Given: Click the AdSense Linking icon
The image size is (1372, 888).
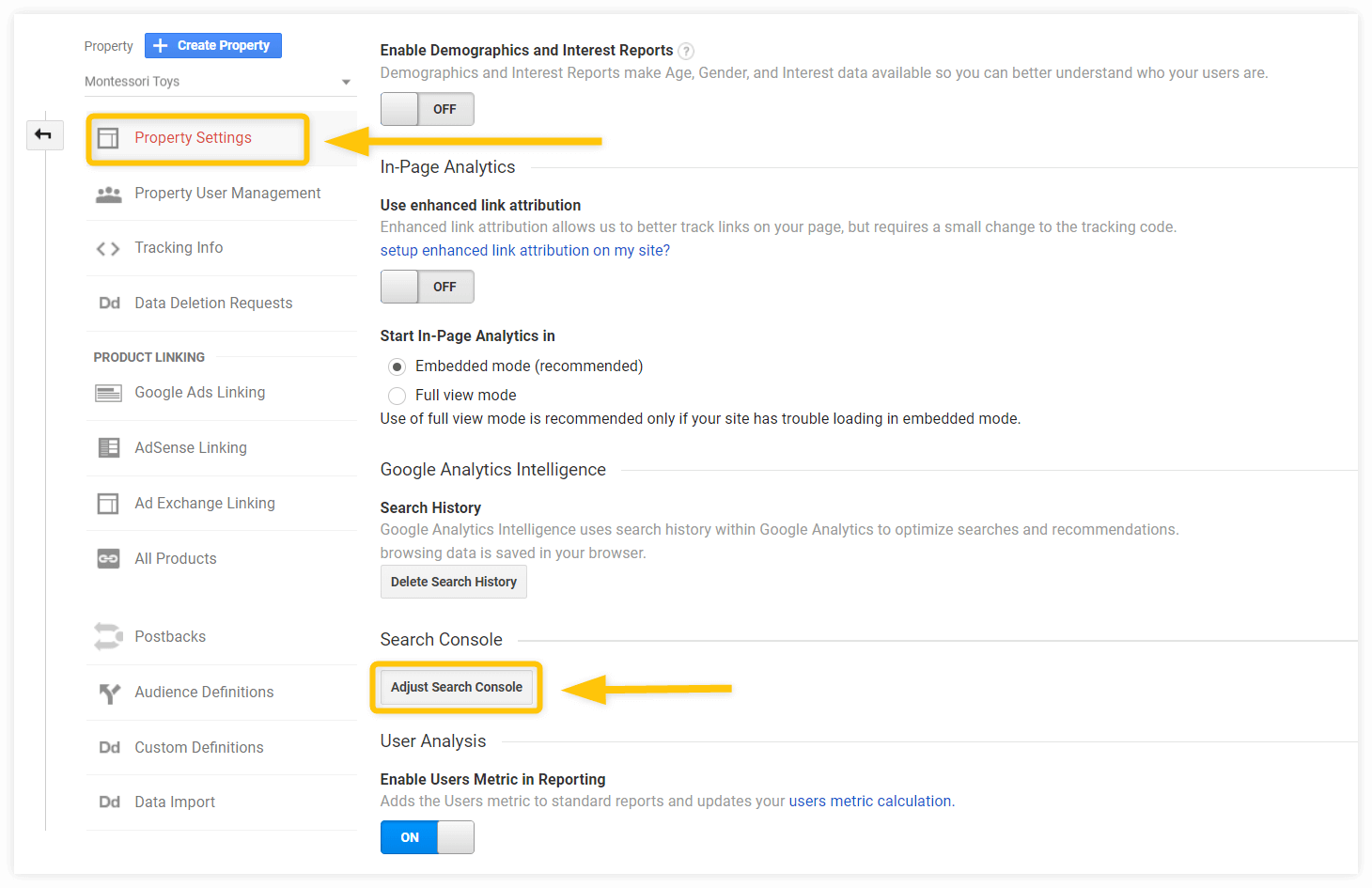Looking at the screenshot, I should point(109,448).
